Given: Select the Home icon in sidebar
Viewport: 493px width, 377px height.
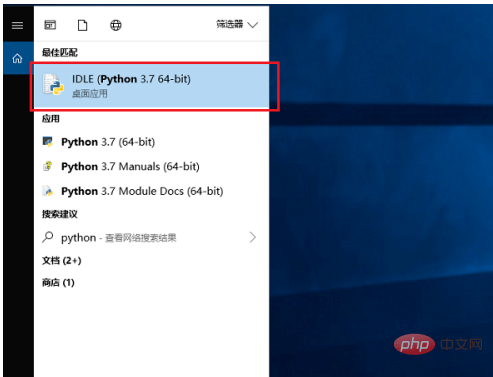Looking at the screenshot, I should (x=17, y=59).
